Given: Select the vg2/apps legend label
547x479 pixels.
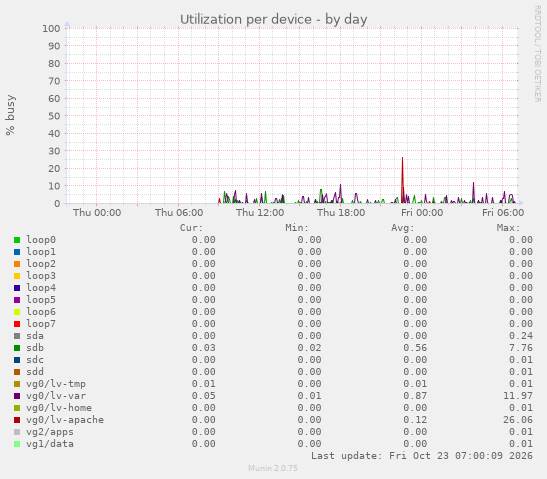Looking at the screenshot, I should [x=50, y=432].
